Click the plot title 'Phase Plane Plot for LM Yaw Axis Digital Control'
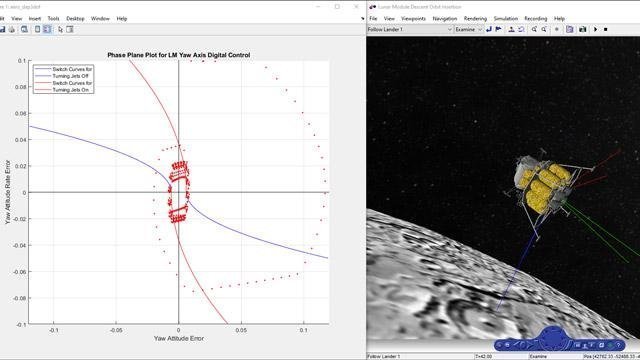 coord(178,55)
